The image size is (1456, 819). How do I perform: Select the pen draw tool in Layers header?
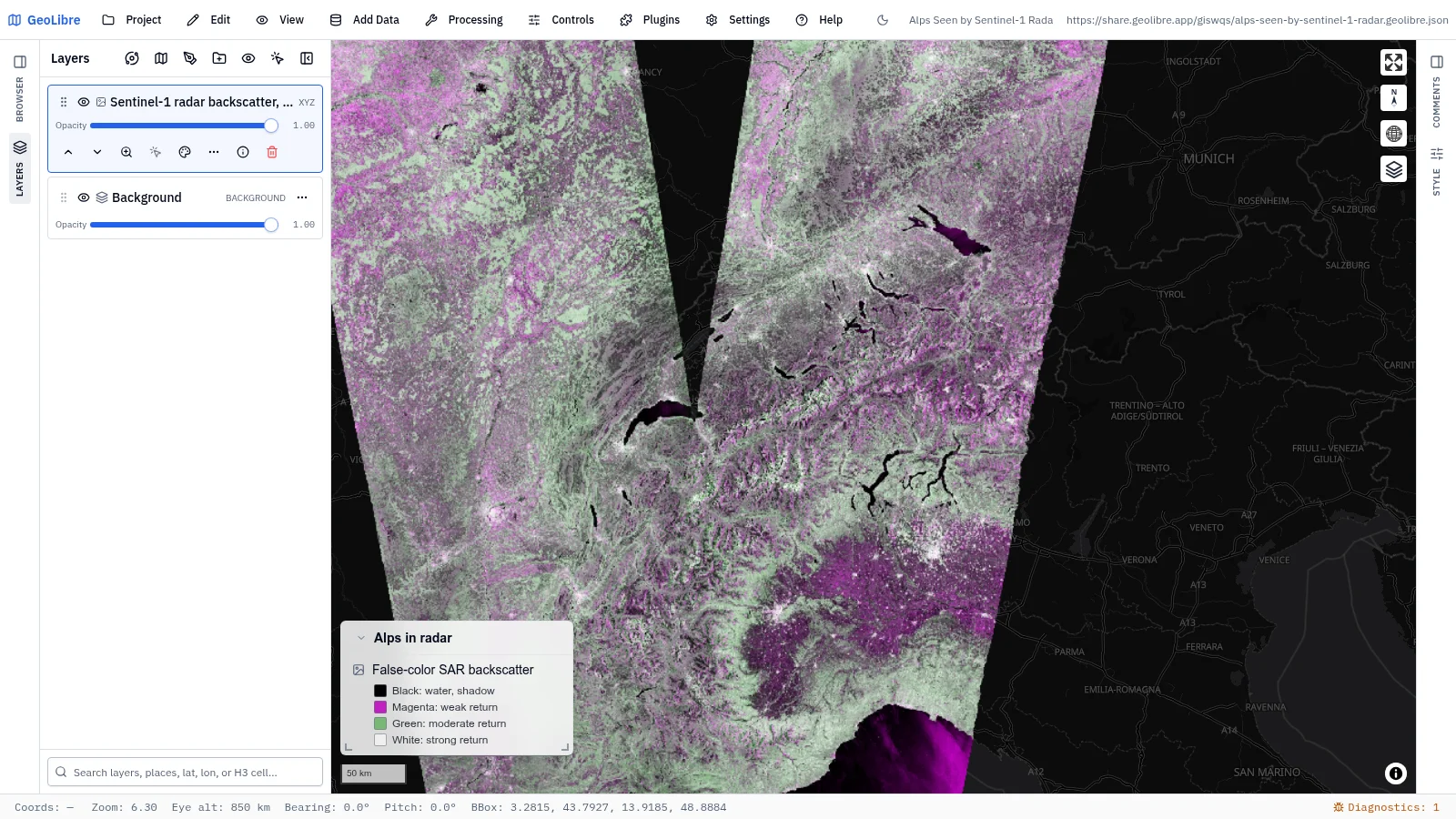(x=190, y=58)
